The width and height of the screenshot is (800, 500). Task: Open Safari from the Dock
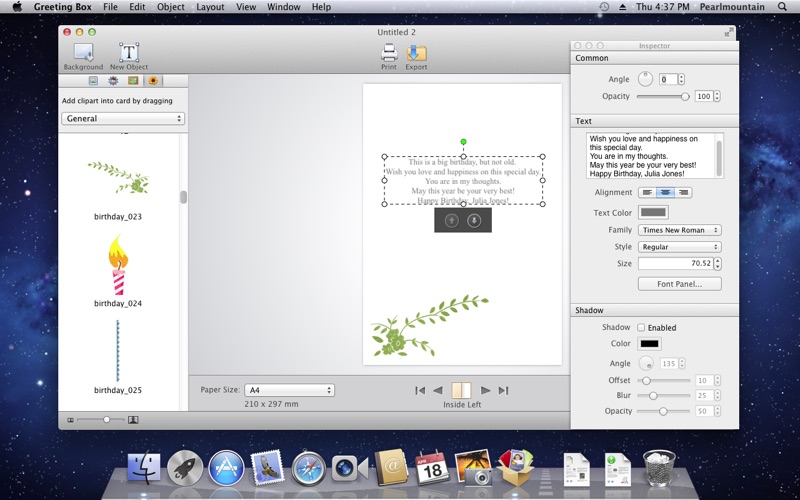pyautogui.click(x=309, y=468)
